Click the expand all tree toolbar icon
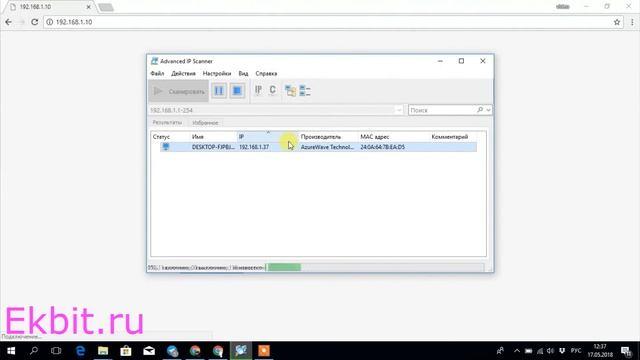The width and height of the screenshot is (640, 360). (291, 91)
